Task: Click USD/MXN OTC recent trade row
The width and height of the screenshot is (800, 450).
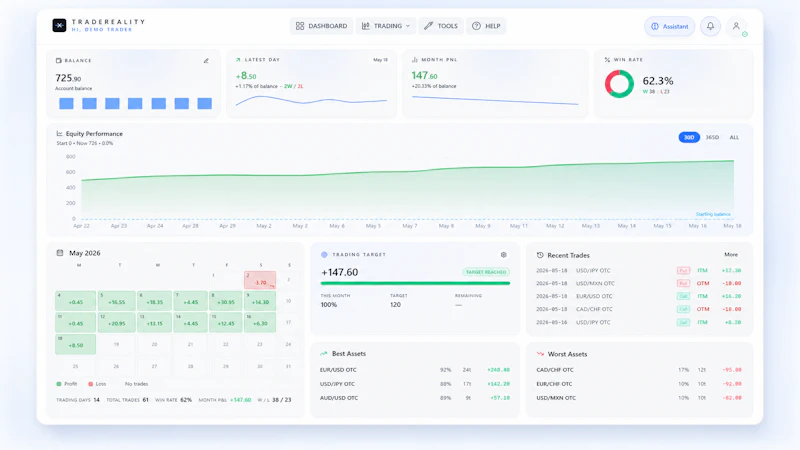Action: pos(639,283)
